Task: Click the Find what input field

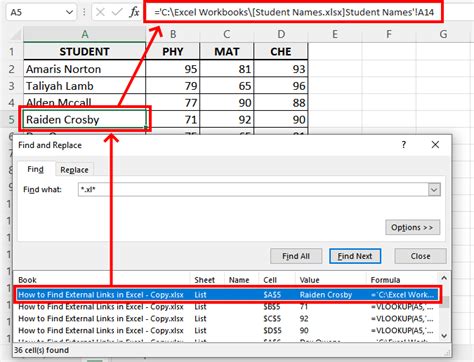Action: point(253,189)
